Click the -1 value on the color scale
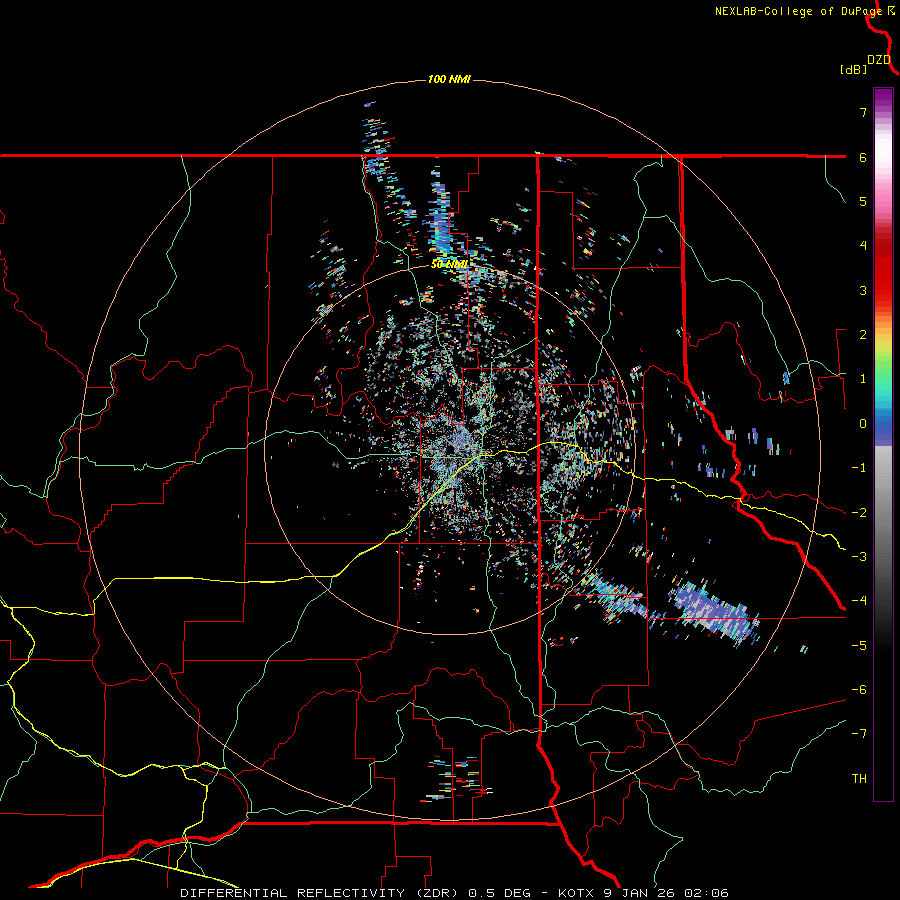Image resolution: width=900 pixels, height=900 pixels. (x=859, y=468)
